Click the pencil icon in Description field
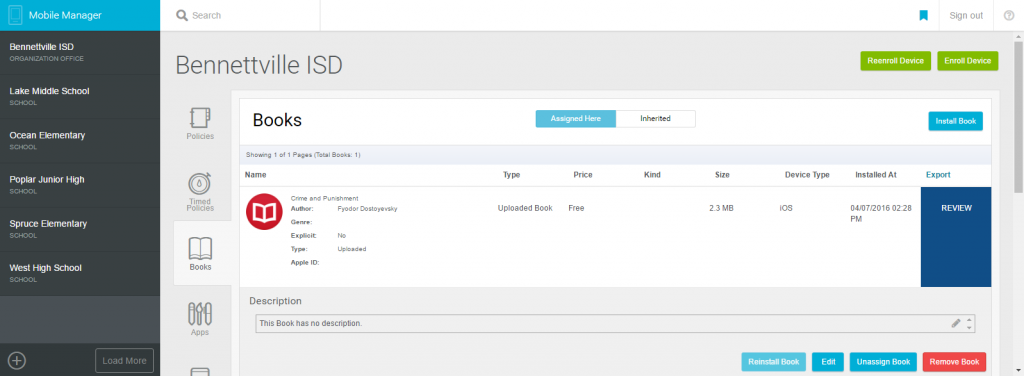 coord(956,322)
